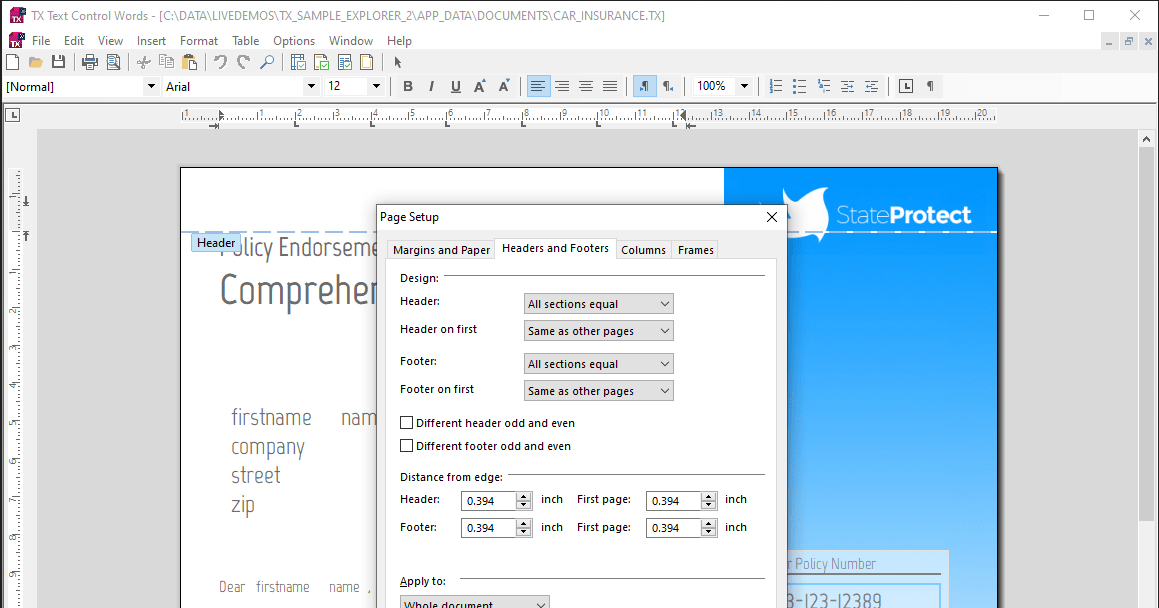Toggle bold formatting
The image size is (1159, 608).
point(408,86)
